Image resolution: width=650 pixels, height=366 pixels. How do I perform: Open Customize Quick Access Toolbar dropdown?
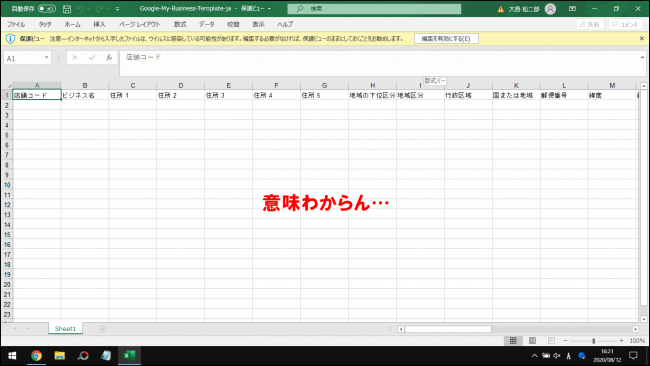[117, 9]
